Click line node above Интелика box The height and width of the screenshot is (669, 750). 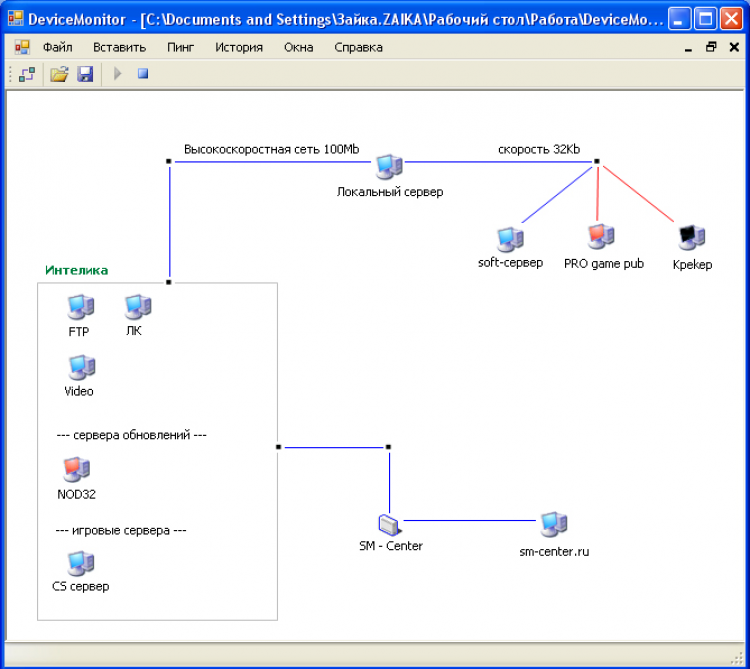point(168,282)
